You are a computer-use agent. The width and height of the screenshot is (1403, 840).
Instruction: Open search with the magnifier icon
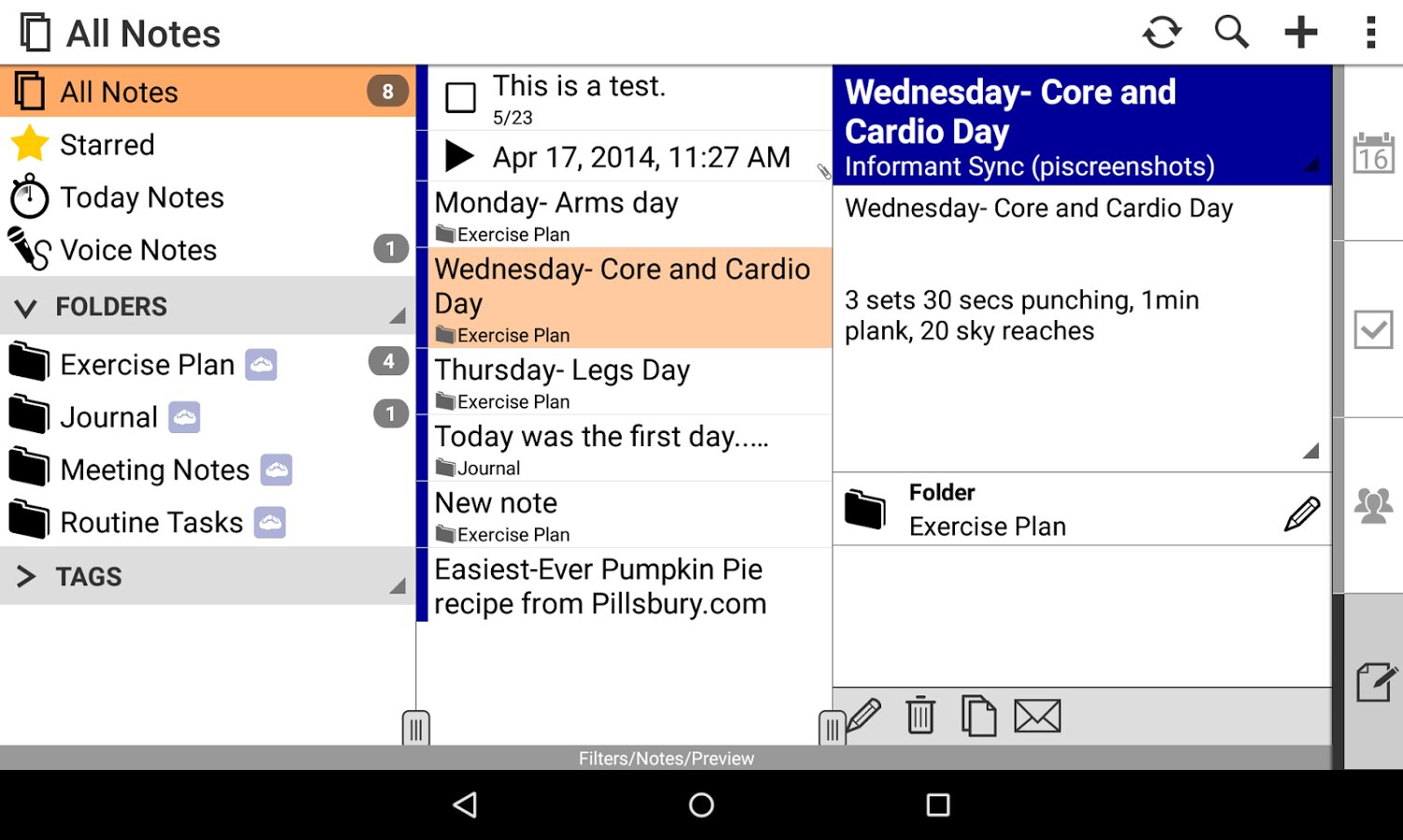[1231, 33]
